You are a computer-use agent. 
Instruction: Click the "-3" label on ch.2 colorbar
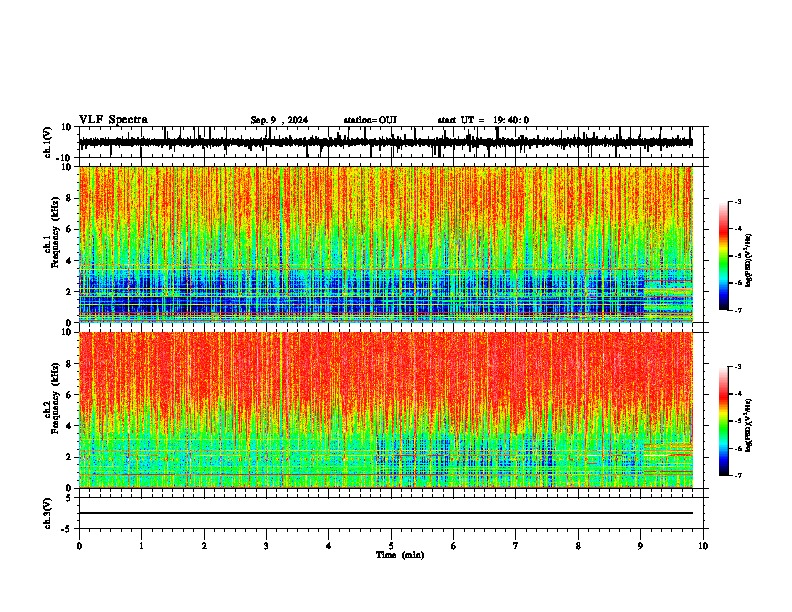point(737,367)
